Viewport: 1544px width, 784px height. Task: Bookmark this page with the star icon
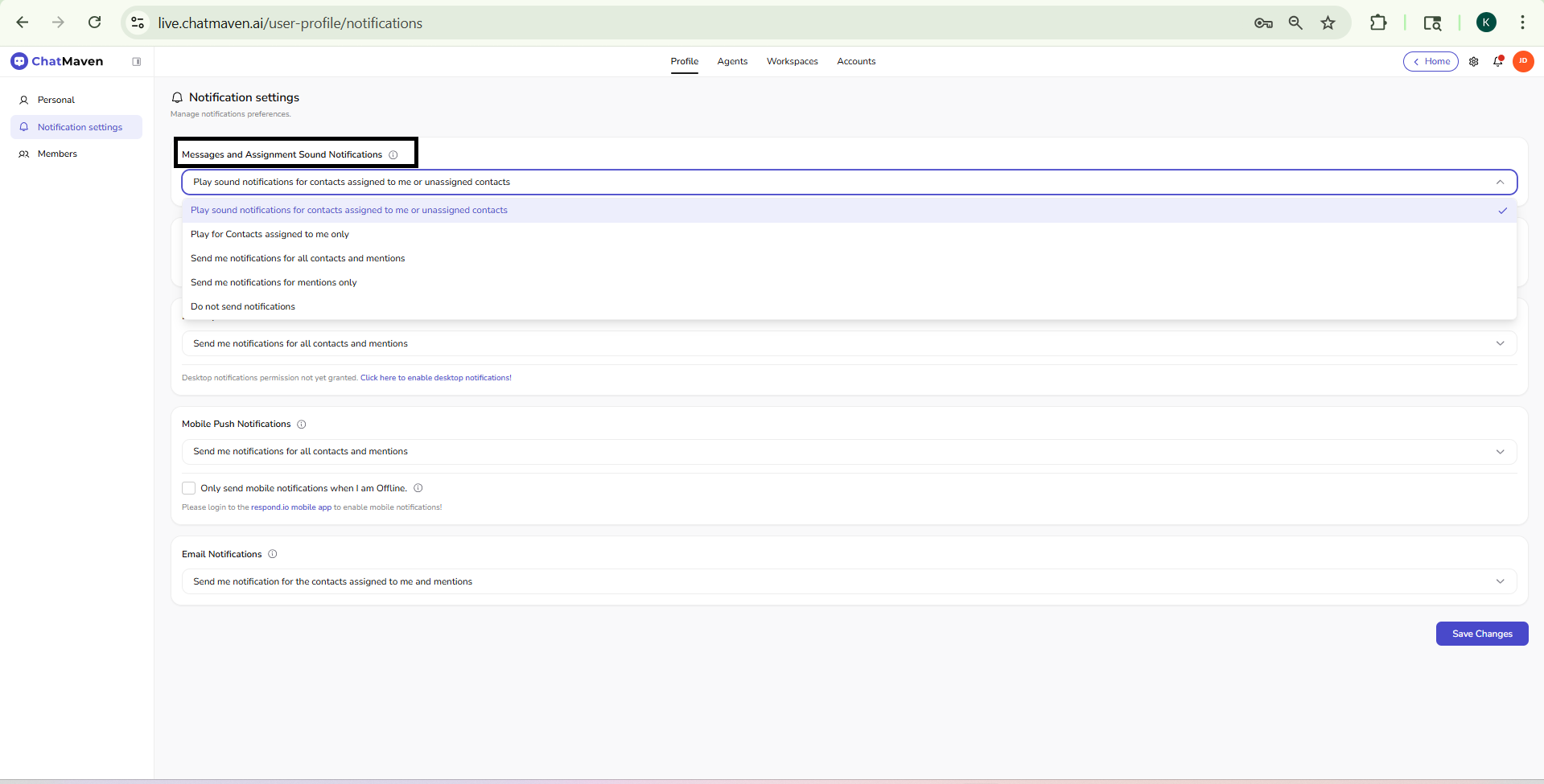1328,23
